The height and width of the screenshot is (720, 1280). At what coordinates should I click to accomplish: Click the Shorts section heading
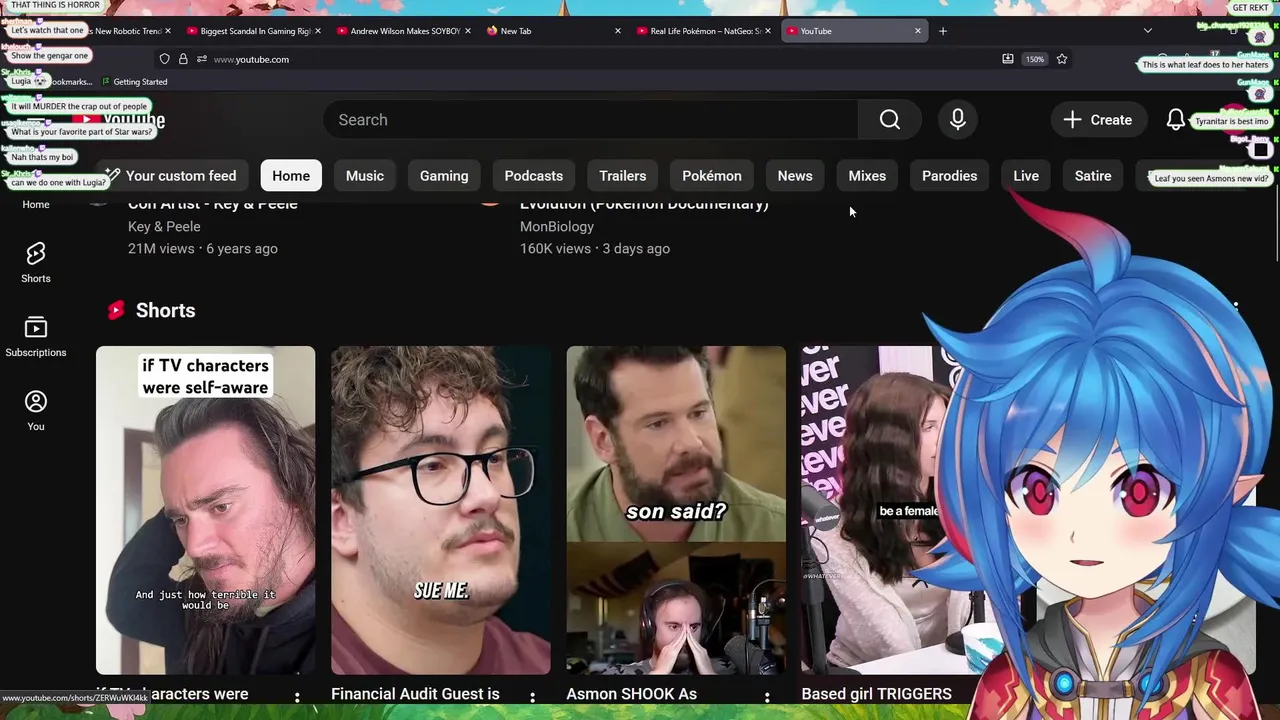(x=165, y=310)
